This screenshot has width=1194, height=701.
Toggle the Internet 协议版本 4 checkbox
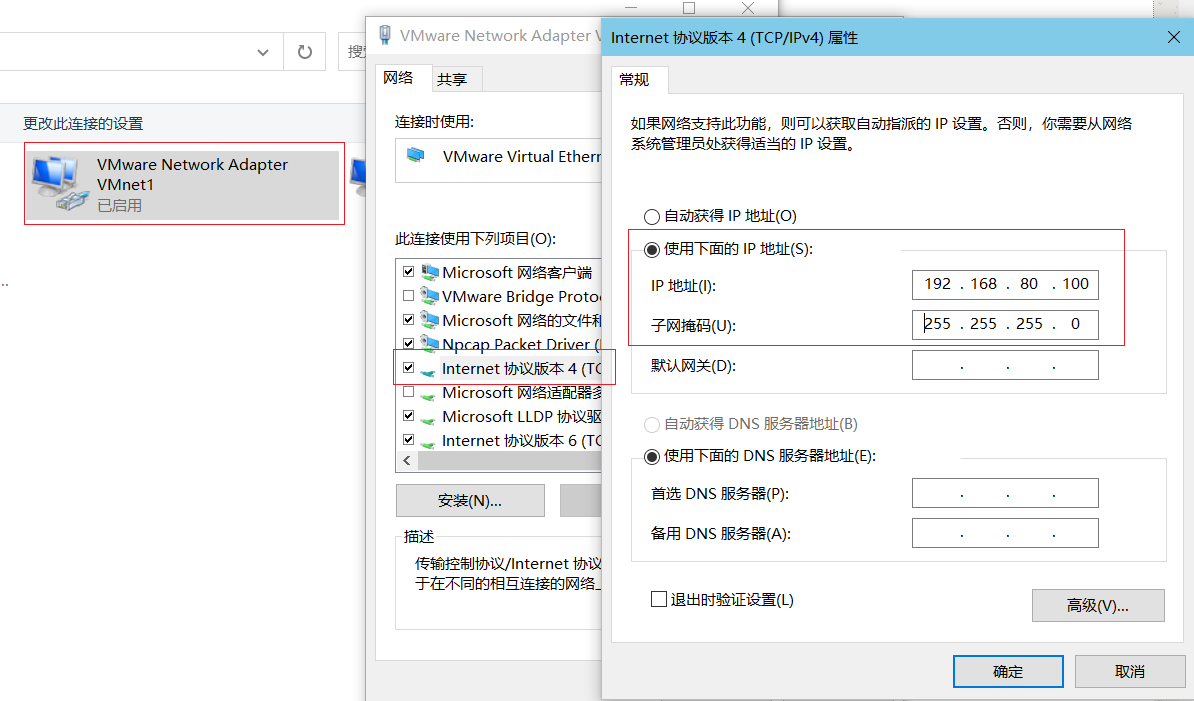pyautogui.click(x=408, y=368)
